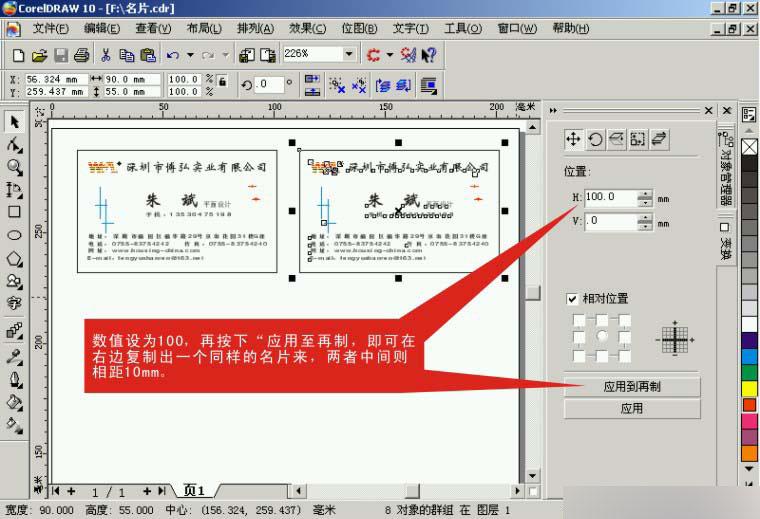This screenshot has width=760, height=519.
Task: Select the Zoom magnifier tool
Action: tap(15, 167)
